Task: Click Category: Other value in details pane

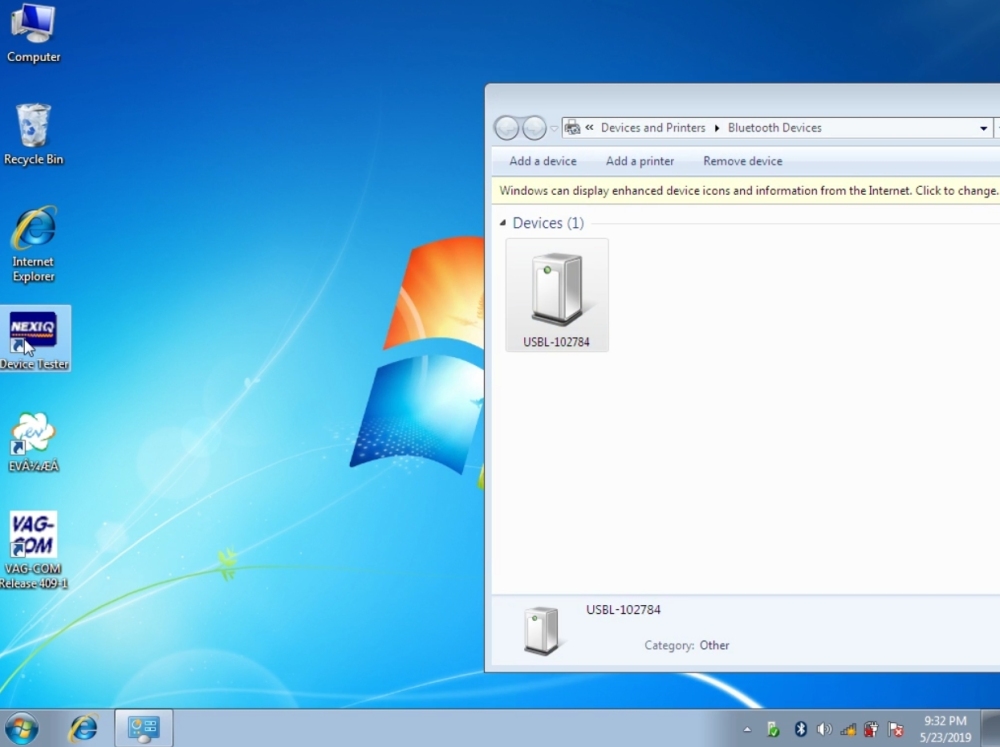Action: 714,645
